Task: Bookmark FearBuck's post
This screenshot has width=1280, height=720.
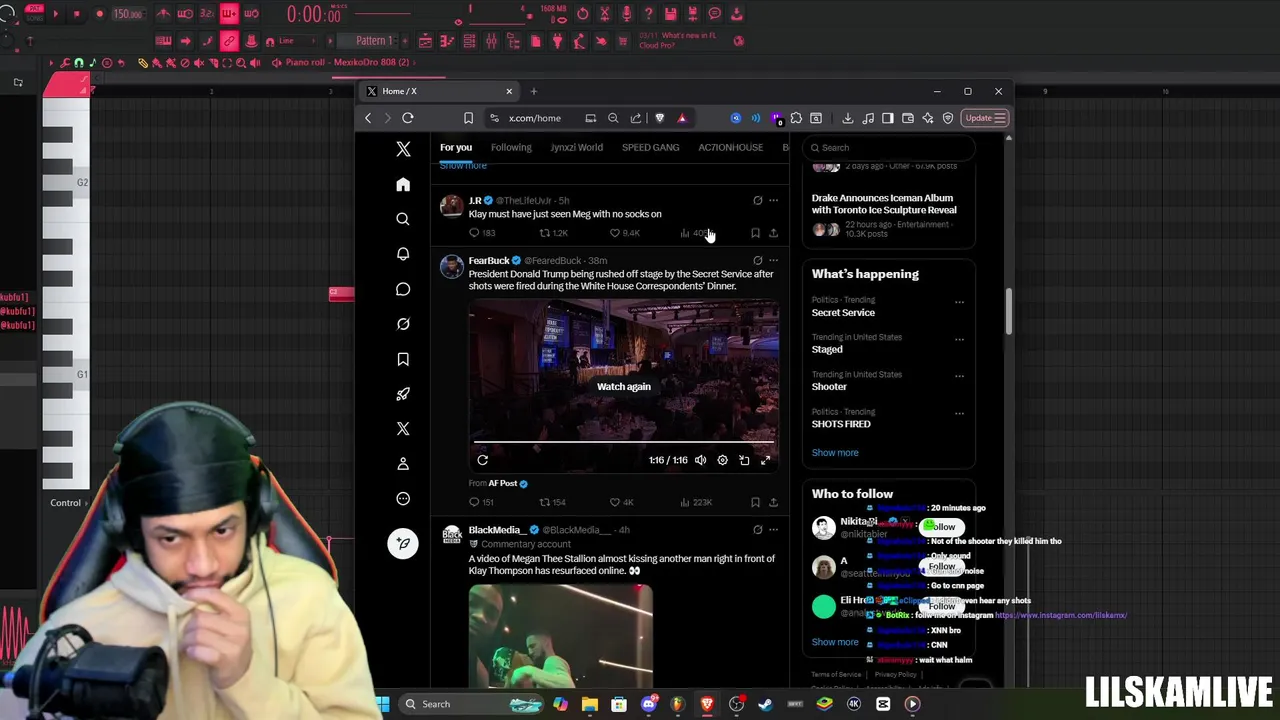Action: [x=755, y=502]
